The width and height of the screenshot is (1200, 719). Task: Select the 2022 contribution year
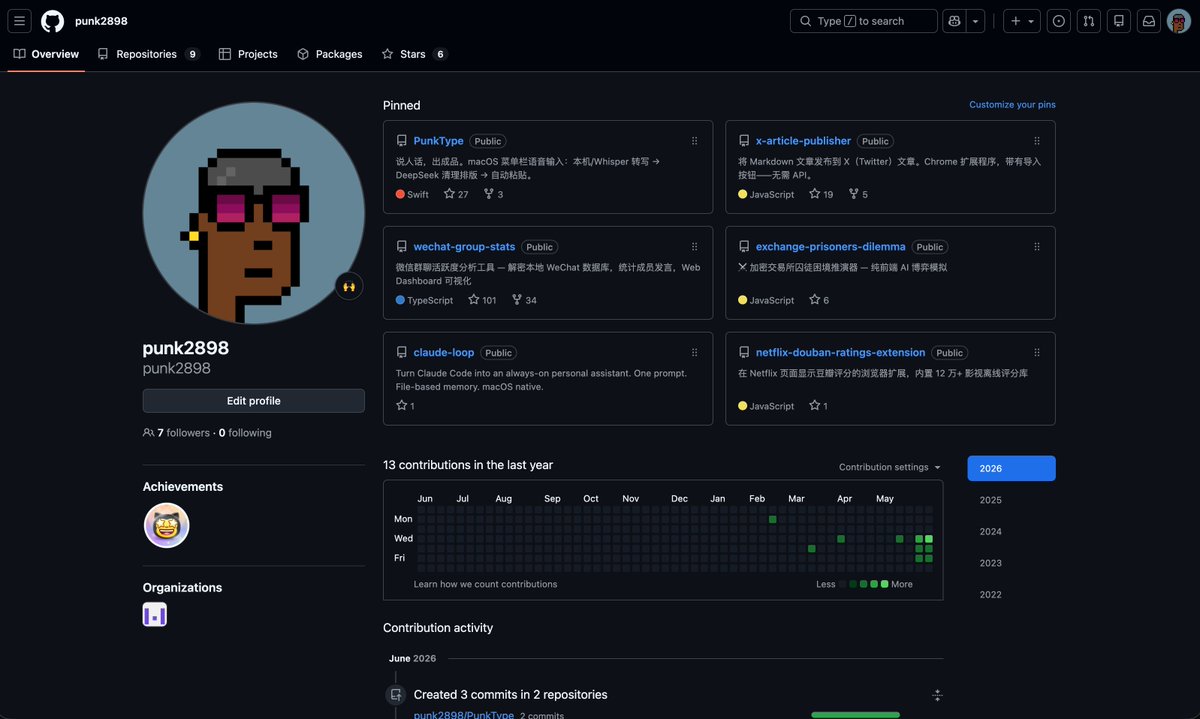(x=1011, y=595)
